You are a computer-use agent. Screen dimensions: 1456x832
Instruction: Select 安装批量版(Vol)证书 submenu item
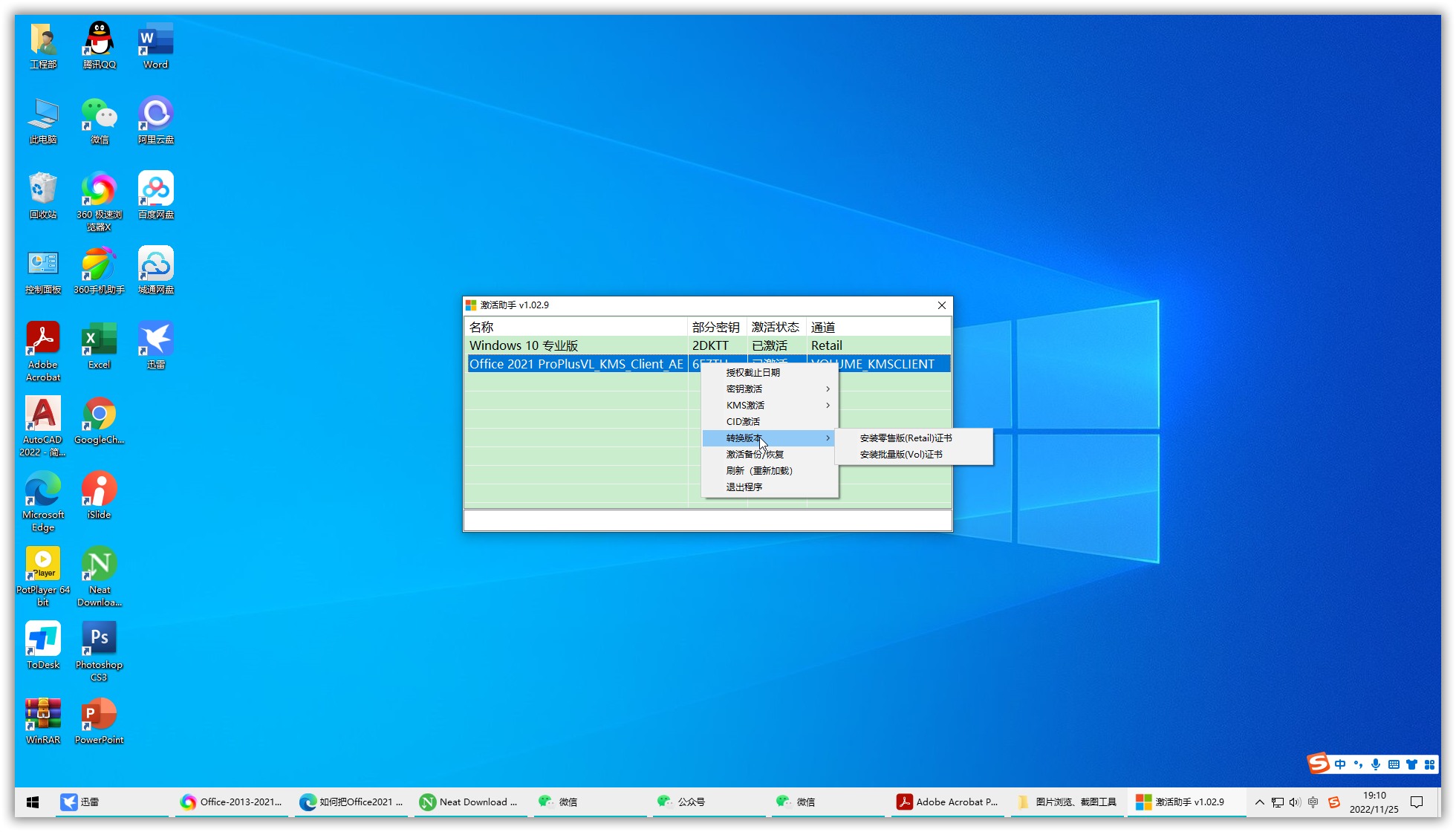coord(914,454)
